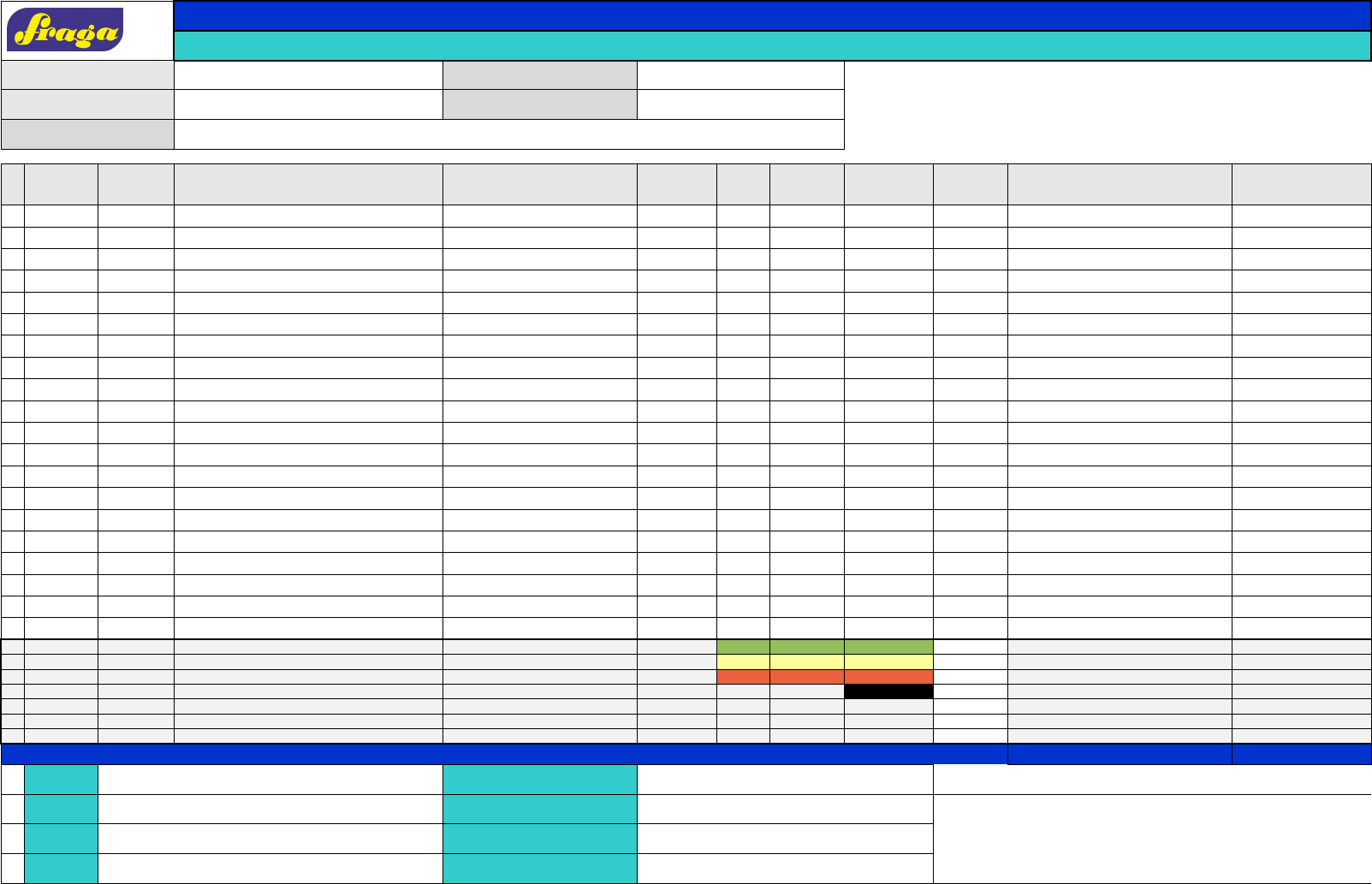Select the bottom turquoise cell in the middle footer column
The width and height of the screenshot is (1372, 884).
(539, 868)
